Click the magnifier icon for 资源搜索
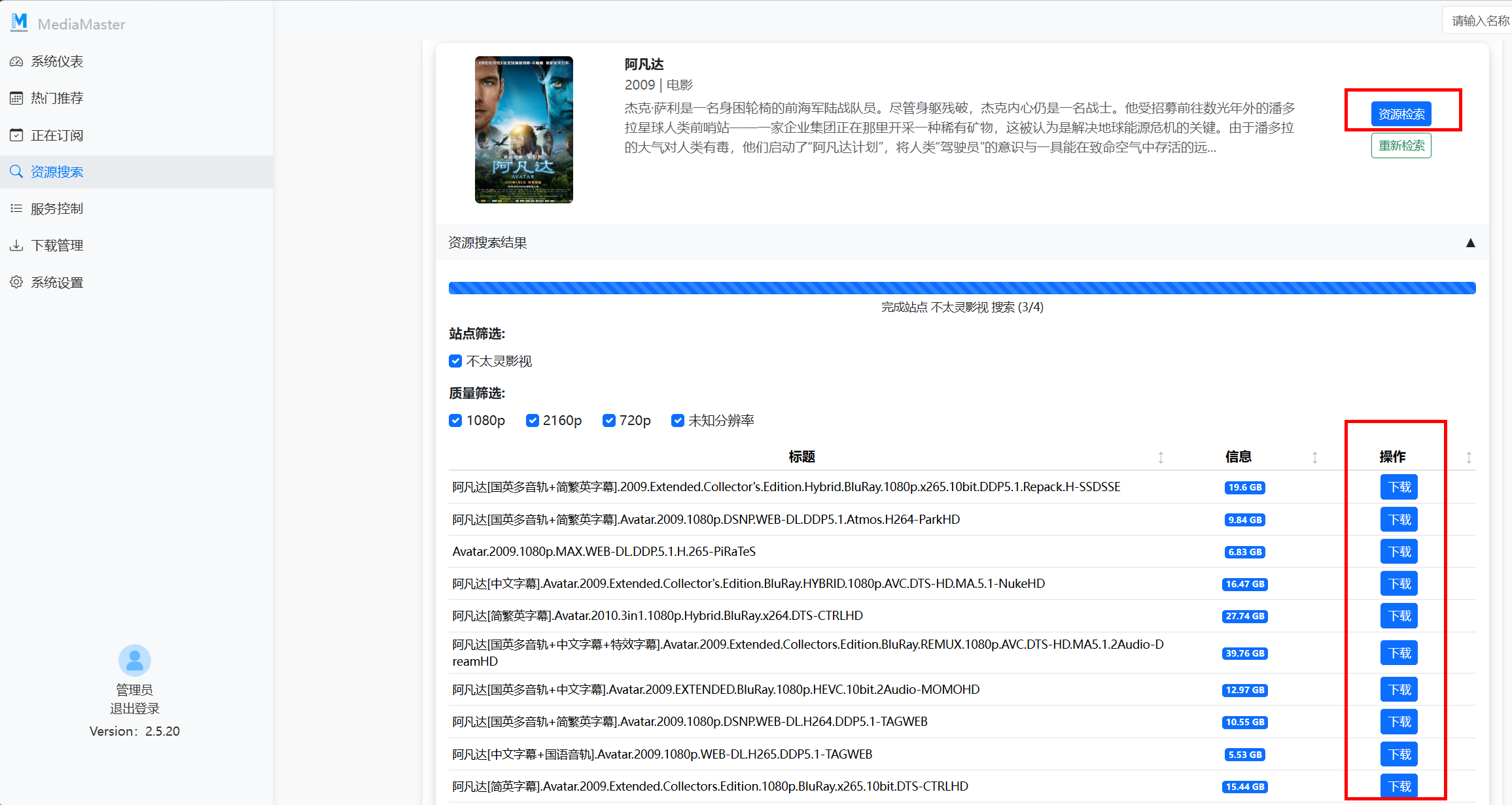Screen dimensions: 1512x805 coord(16,172)
